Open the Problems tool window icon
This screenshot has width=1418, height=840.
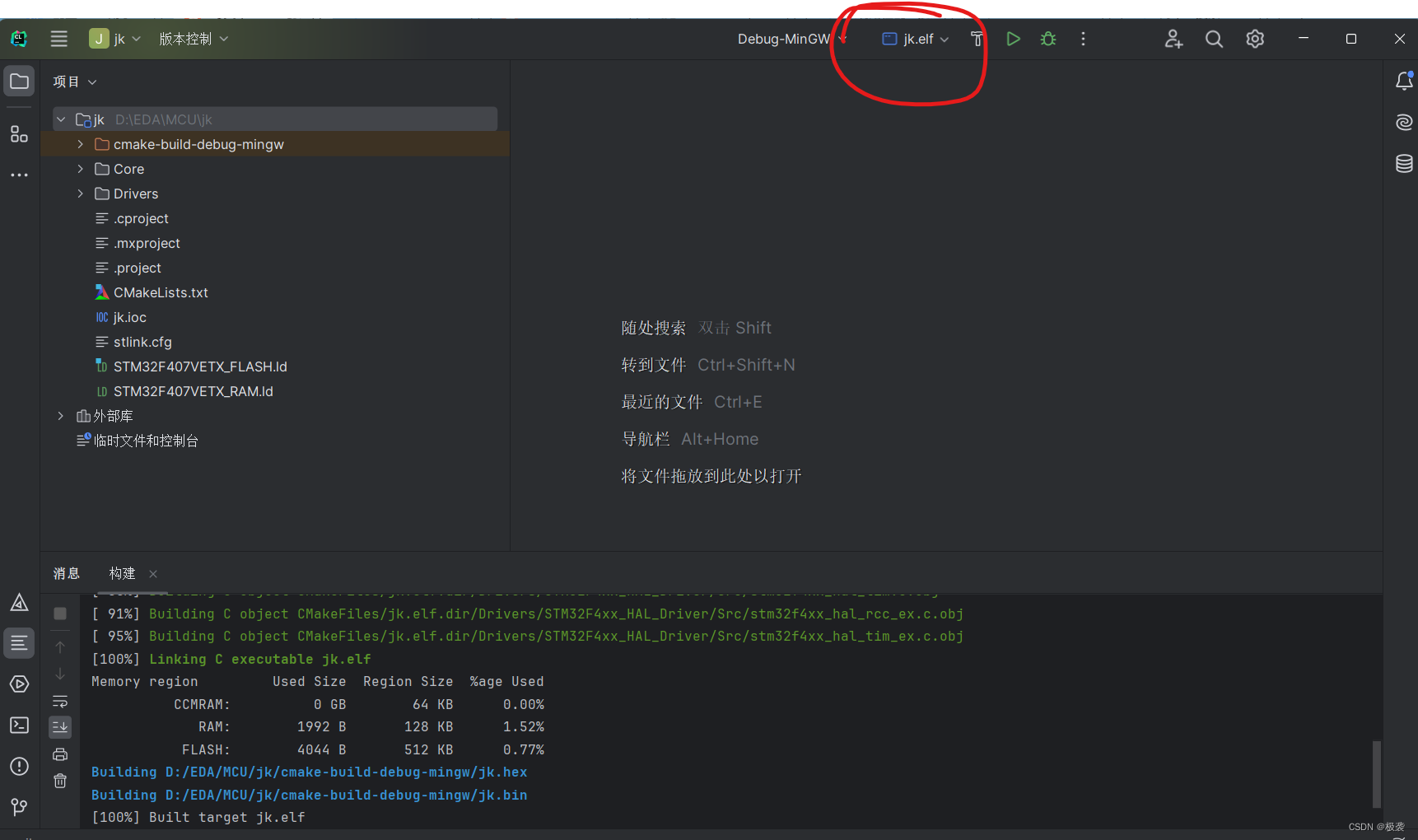tap(19, 766)
